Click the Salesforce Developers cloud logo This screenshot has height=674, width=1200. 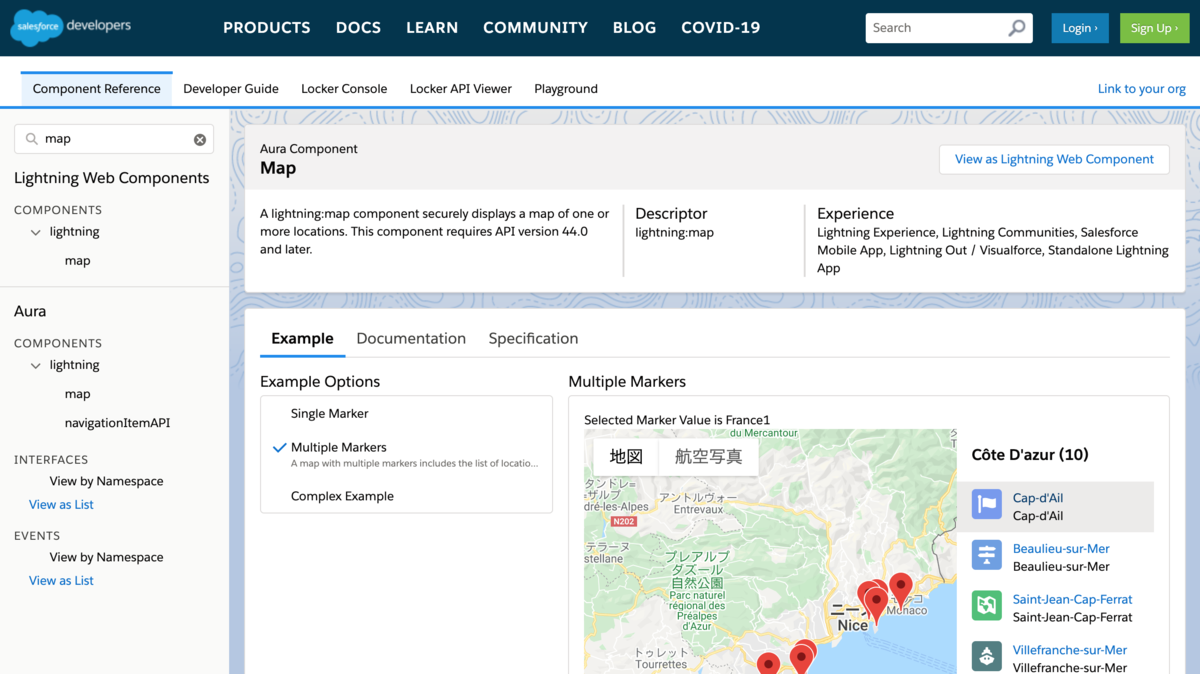coord(71,27)
